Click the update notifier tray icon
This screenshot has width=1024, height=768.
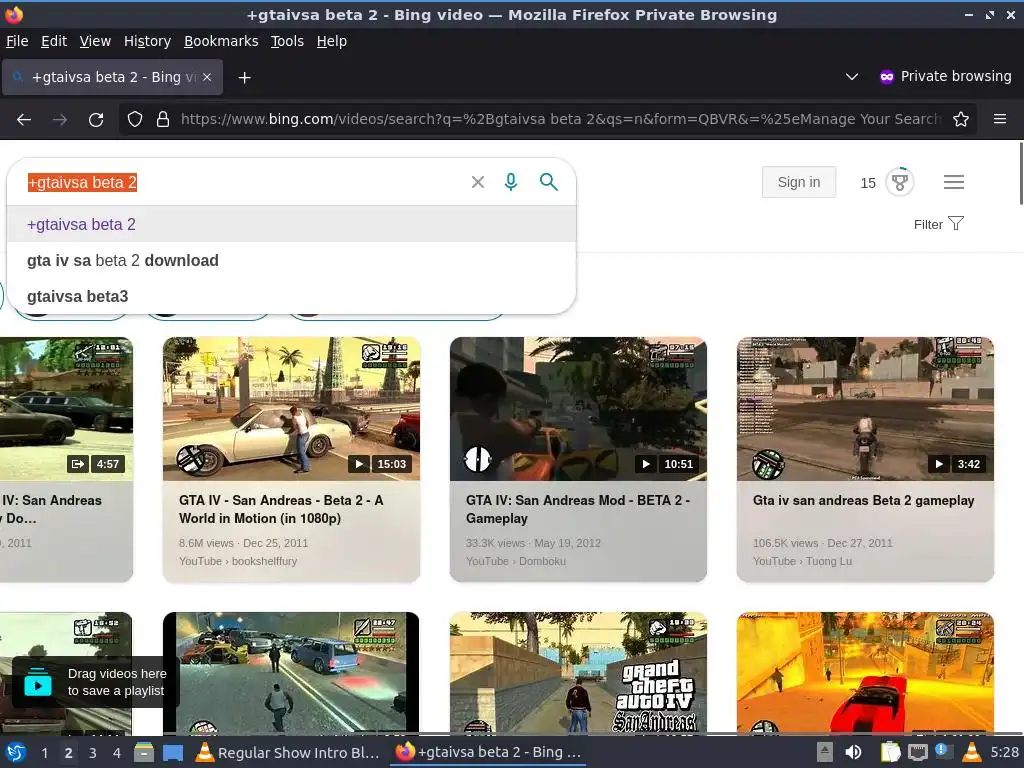(944, 752)
